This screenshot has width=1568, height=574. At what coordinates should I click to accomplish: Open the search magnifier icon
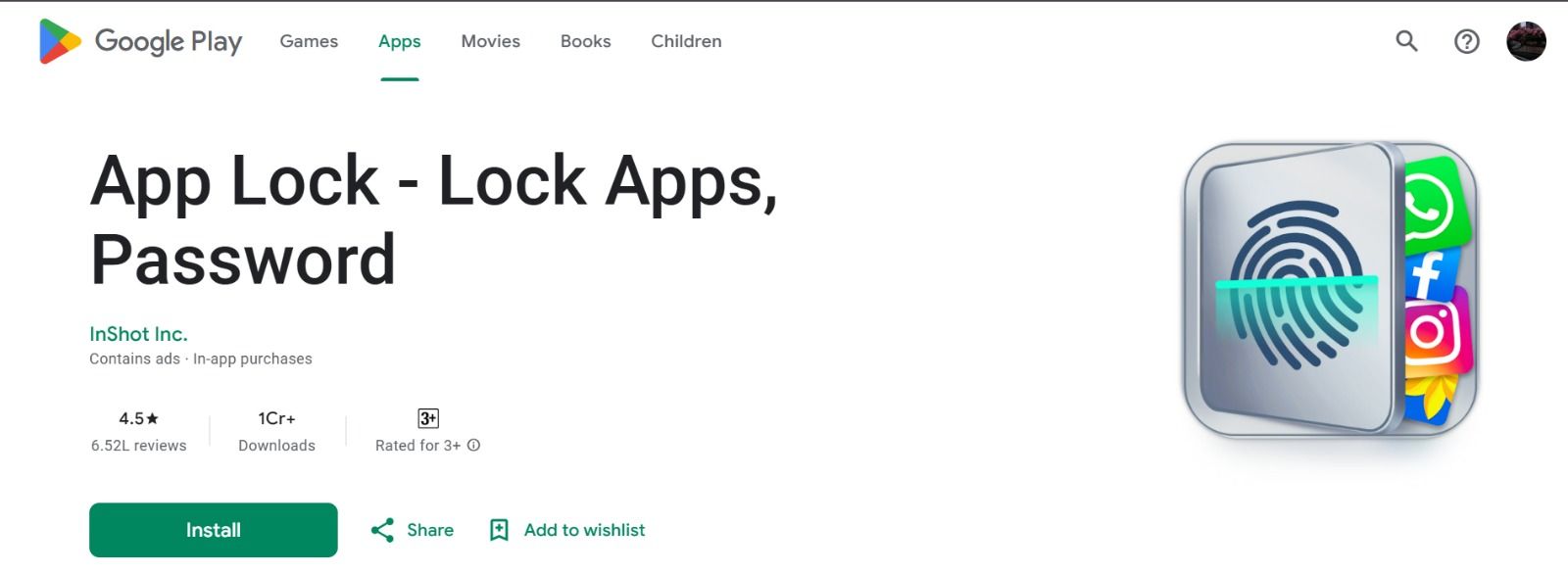coord(1406,41)
